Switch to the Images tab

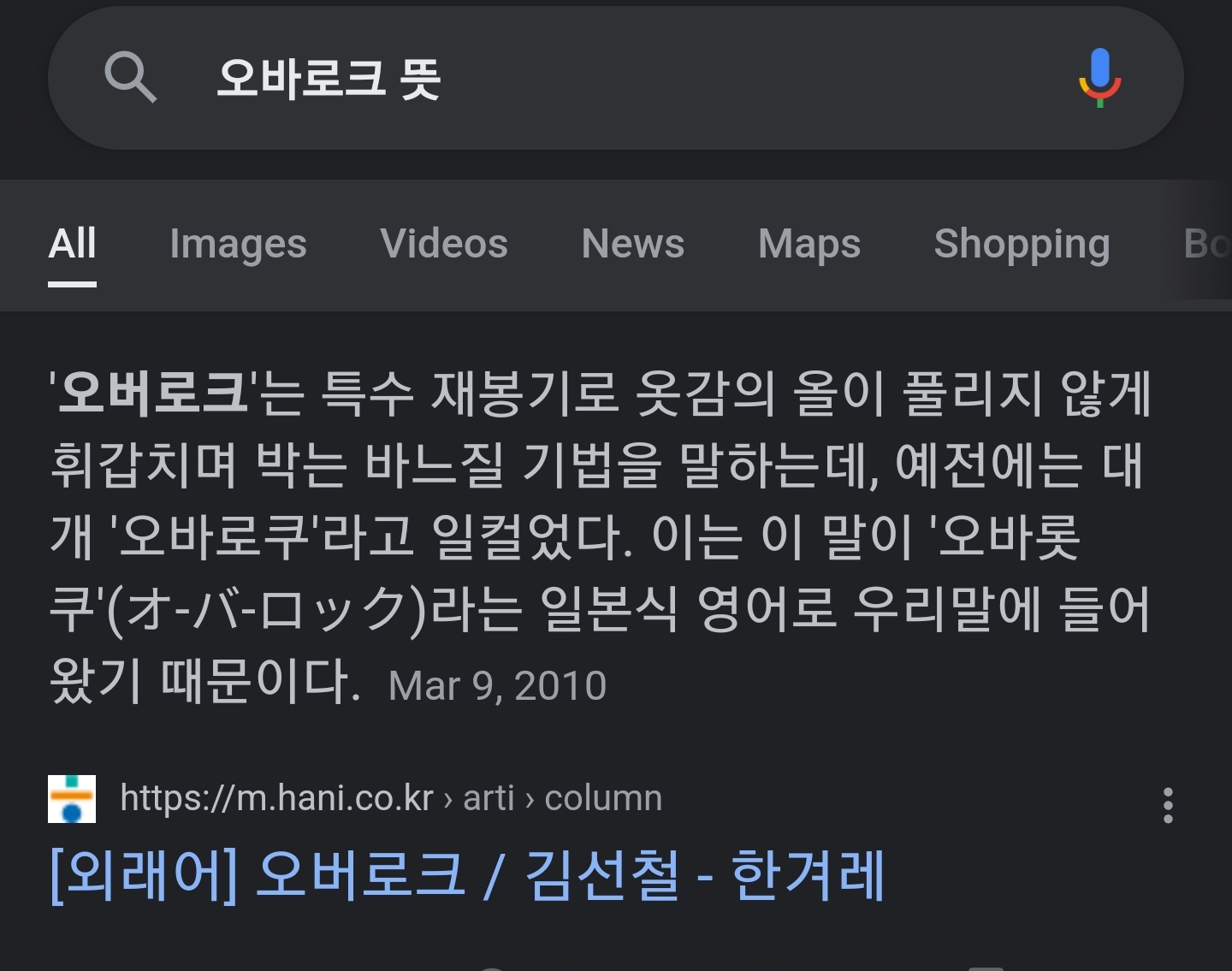click(238, 244)
